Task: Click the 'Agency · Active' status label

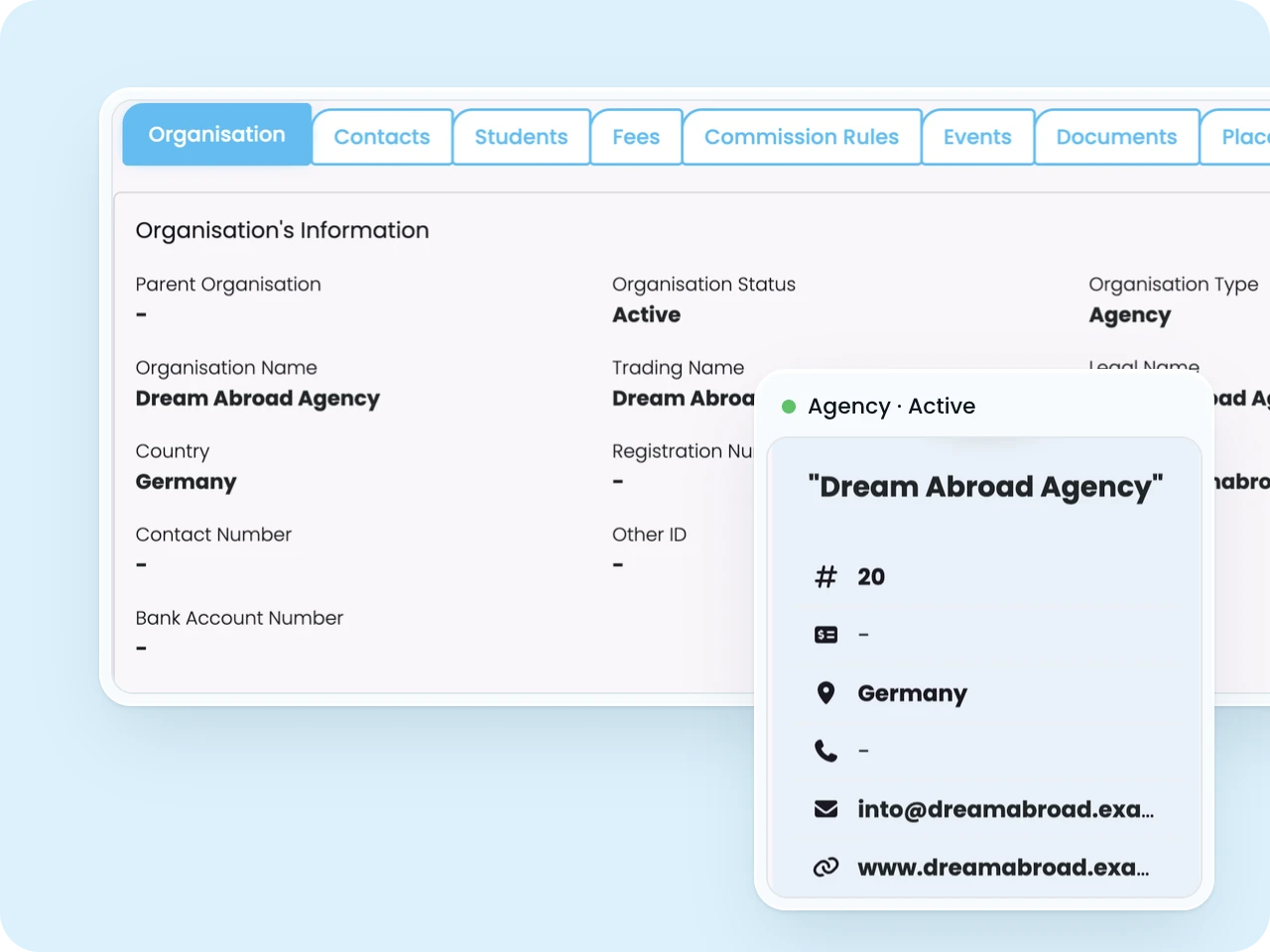Action: pos(891,407)
